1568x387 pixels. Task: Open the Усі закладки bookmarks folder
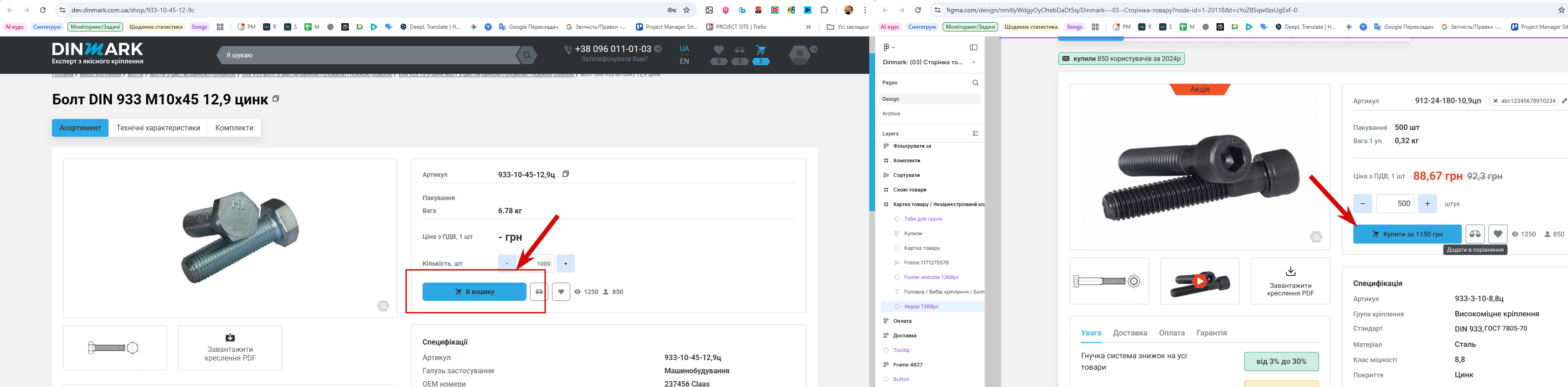click(x=847, y=27)
